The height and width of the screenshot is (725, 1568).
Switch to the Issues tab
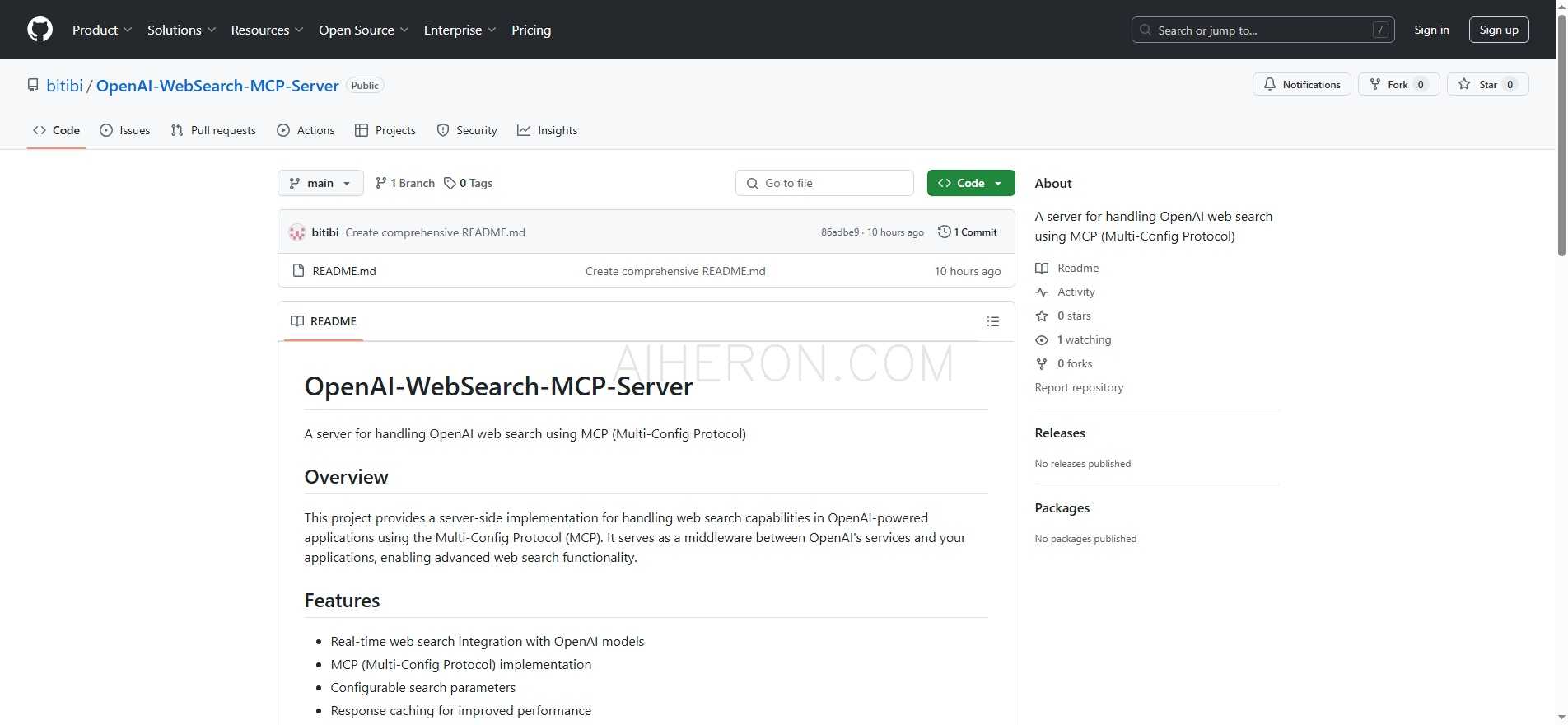pos(124,130)
